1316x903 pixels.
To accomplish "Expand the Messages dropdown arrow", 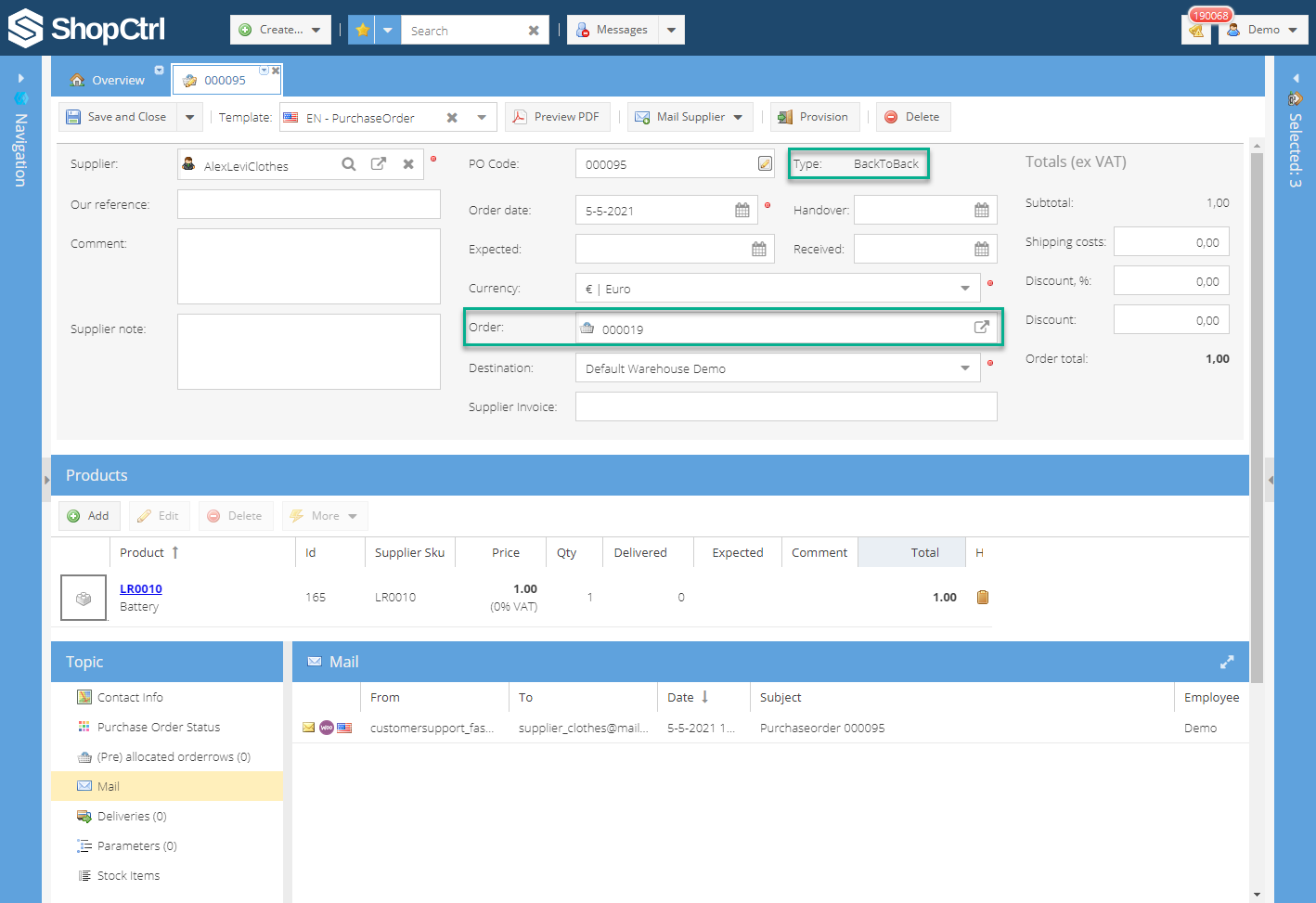I will click(x=672, y=30).
